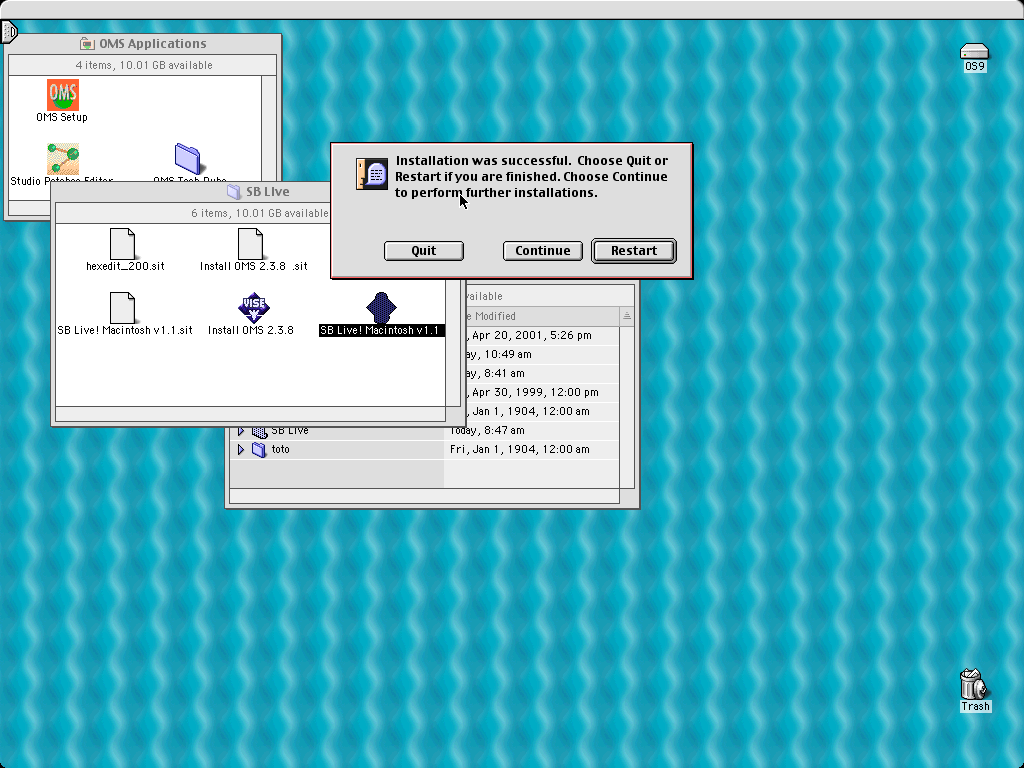Select Install OMS 2.3.8 .sit archive icon

[250, 244]
